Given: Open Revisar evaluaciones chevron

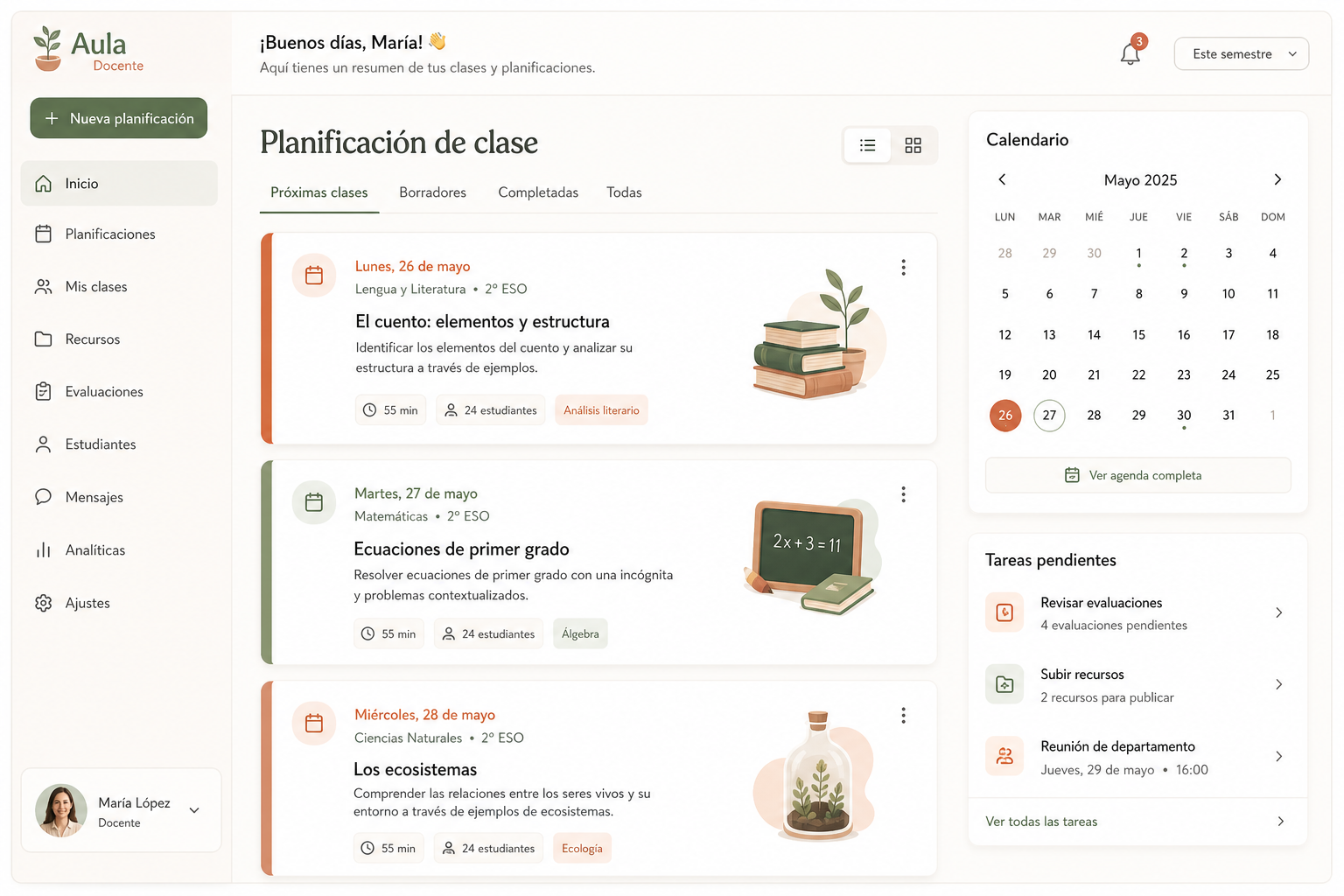Looking at the screenshot, I should (x=1279, y=612).
